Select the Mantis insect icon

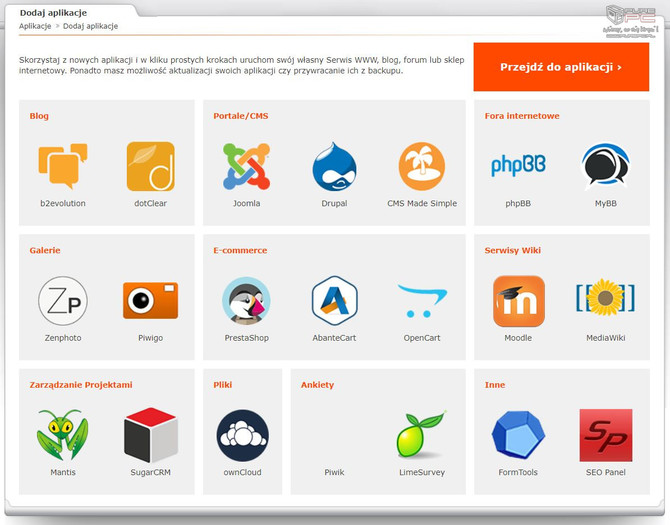[x=63, y=435]
